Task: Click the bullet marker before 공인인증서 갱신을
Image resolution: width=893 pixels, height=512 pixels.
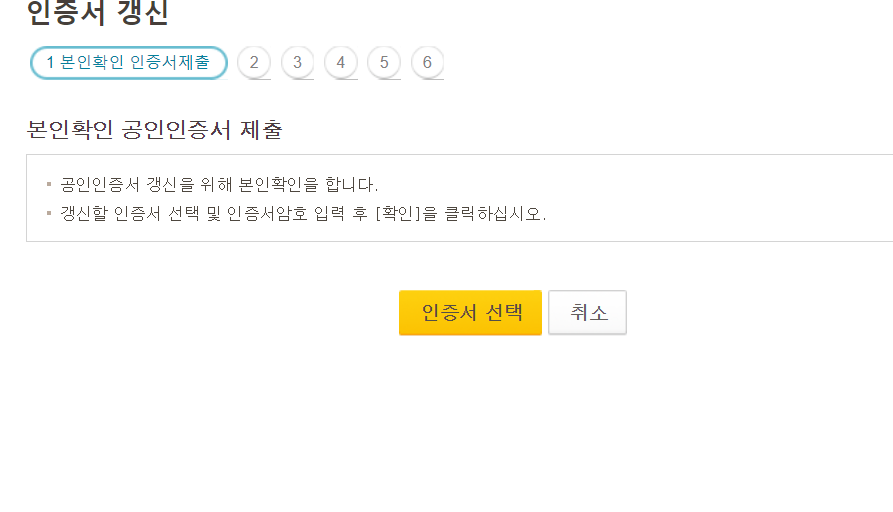Action: [x=49, y=184]
